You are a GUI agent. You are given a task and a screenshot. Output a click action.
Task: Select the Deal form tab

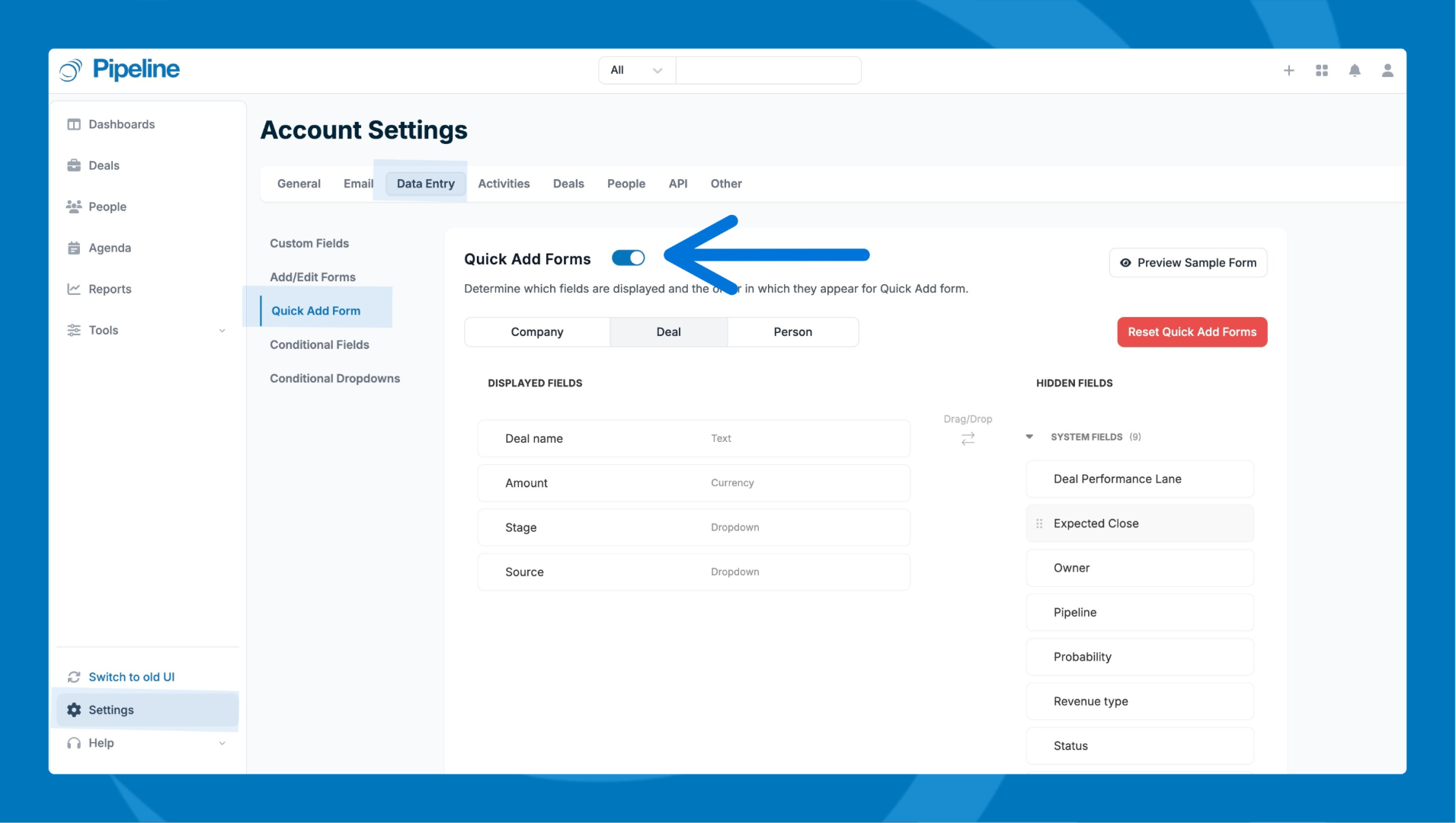point(669,332)
